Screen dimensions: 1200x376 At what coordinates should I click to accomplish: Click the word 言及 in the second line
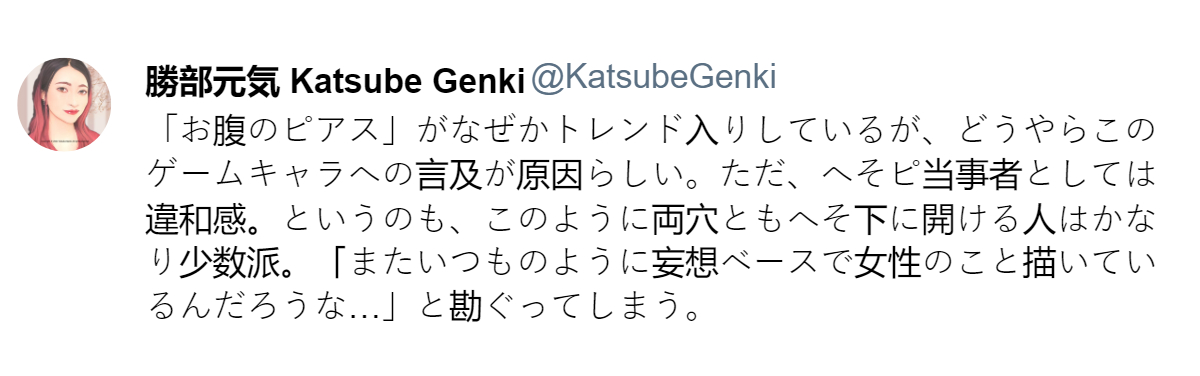[449, 174]
